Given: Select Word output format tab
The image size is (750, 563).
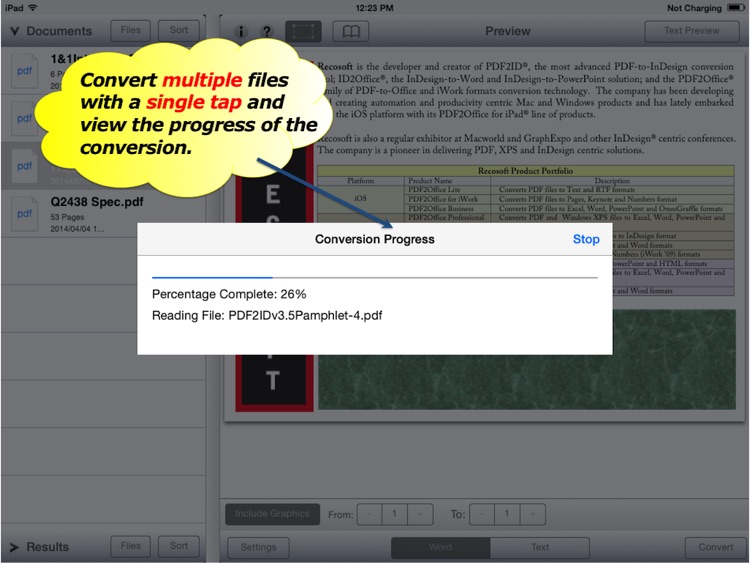Looking at the screenshot, I should 440,548.
